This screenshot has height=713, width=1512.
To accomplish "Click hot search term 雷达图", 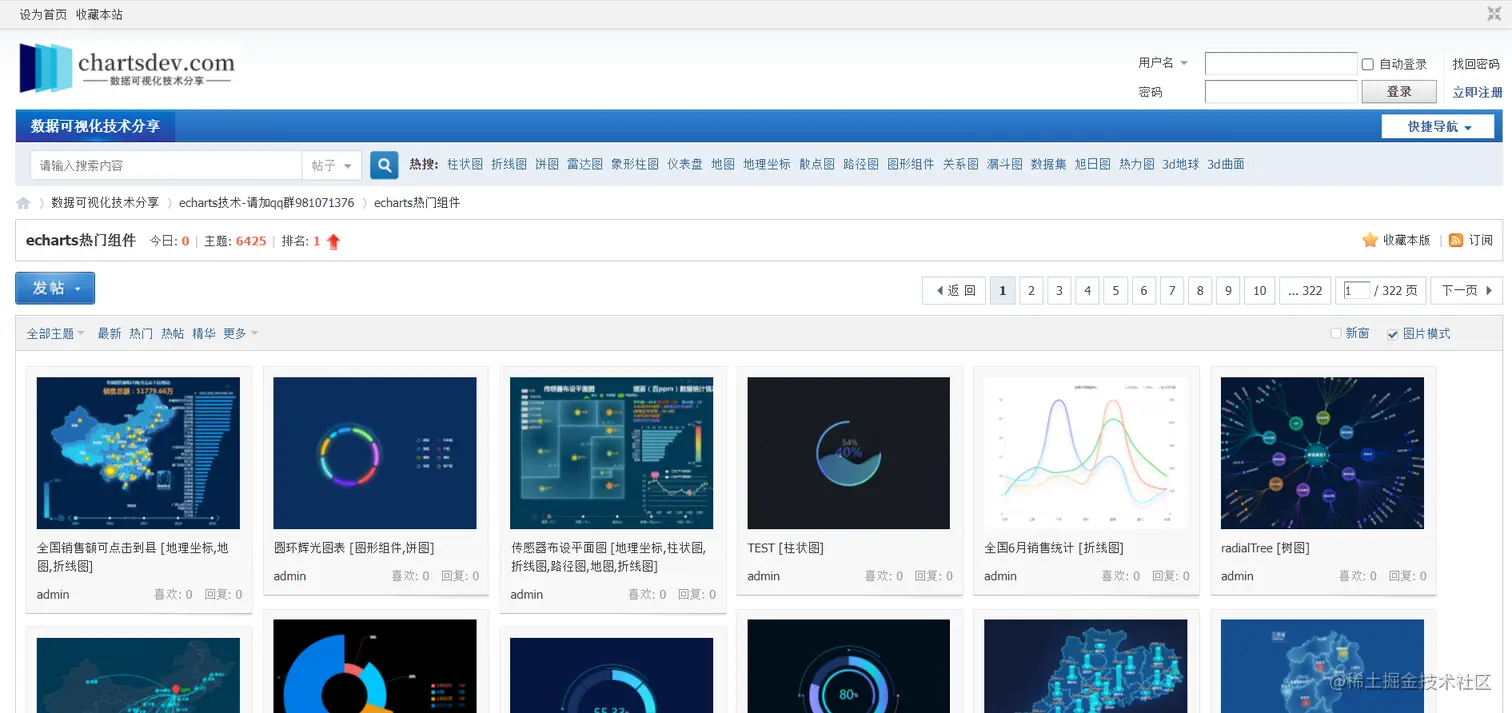I will 585,164.
